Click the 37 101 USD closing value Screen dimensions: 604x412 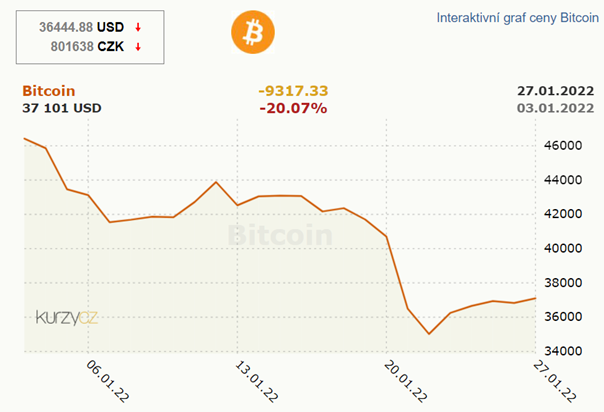pyautogui.click(x=62, y=108)
